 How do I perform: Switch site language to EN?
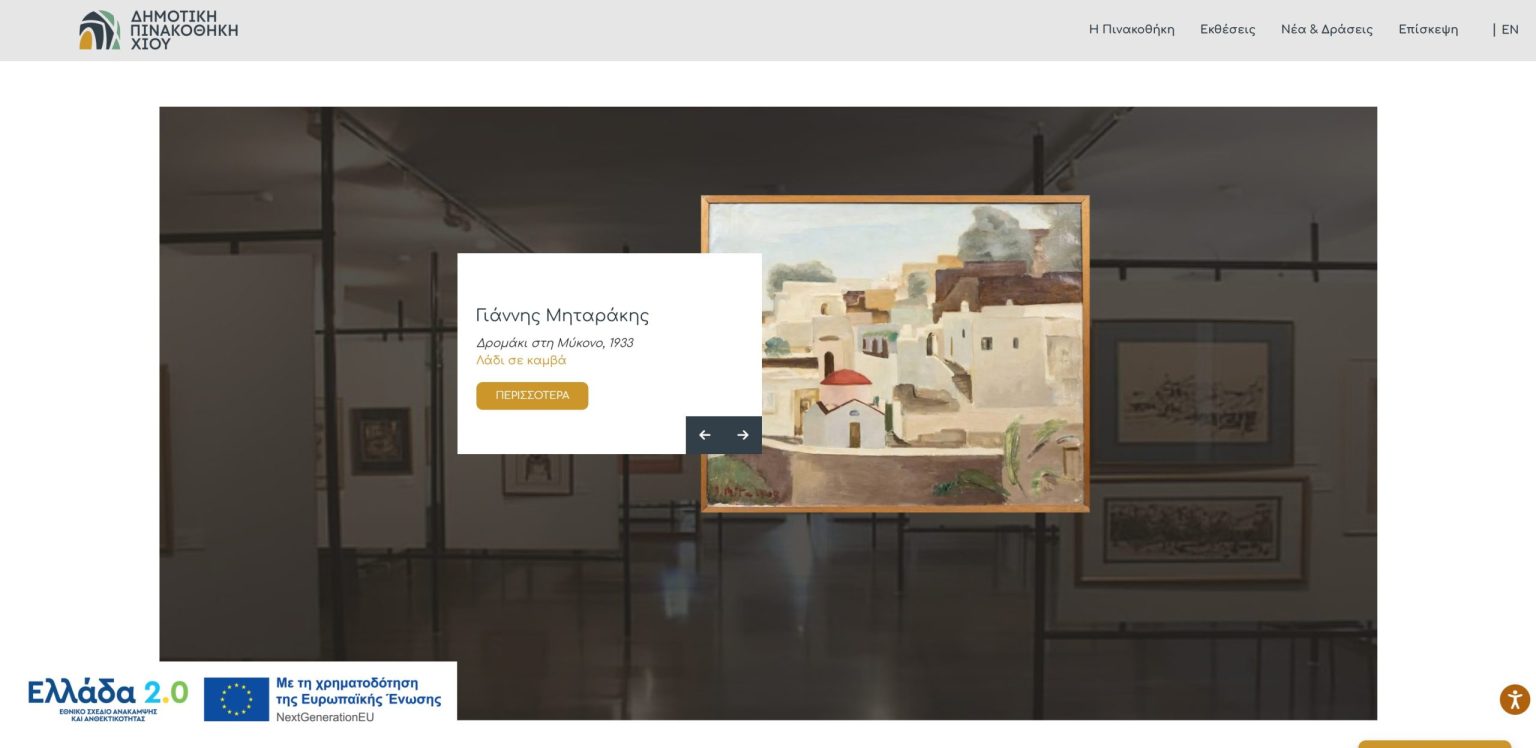pyautogui.click(x=1509, y=30)
